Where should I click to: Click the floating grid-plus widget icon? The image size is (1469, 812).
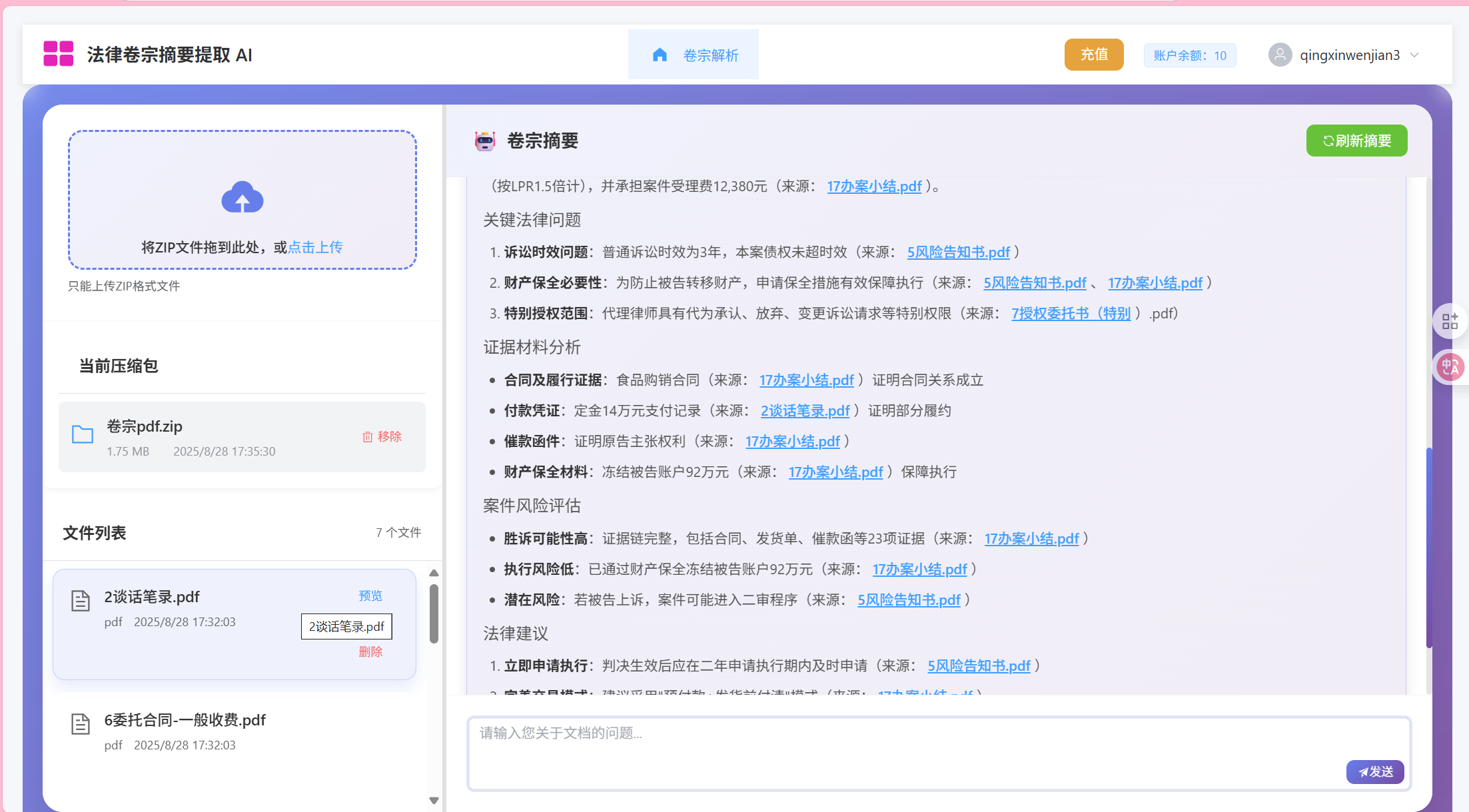coord(1450,321)
